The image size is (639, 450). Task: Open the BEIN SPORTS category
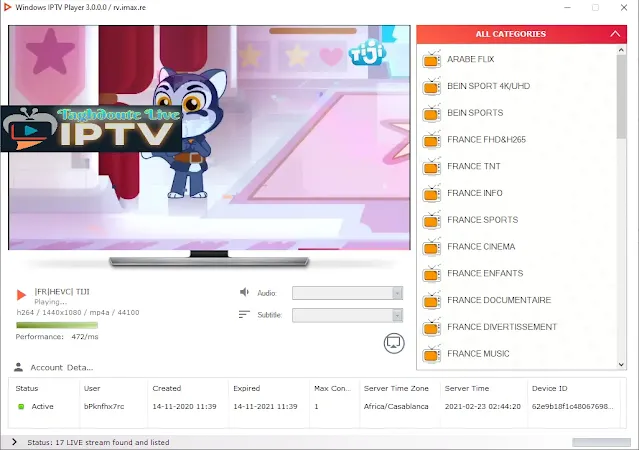475,113
